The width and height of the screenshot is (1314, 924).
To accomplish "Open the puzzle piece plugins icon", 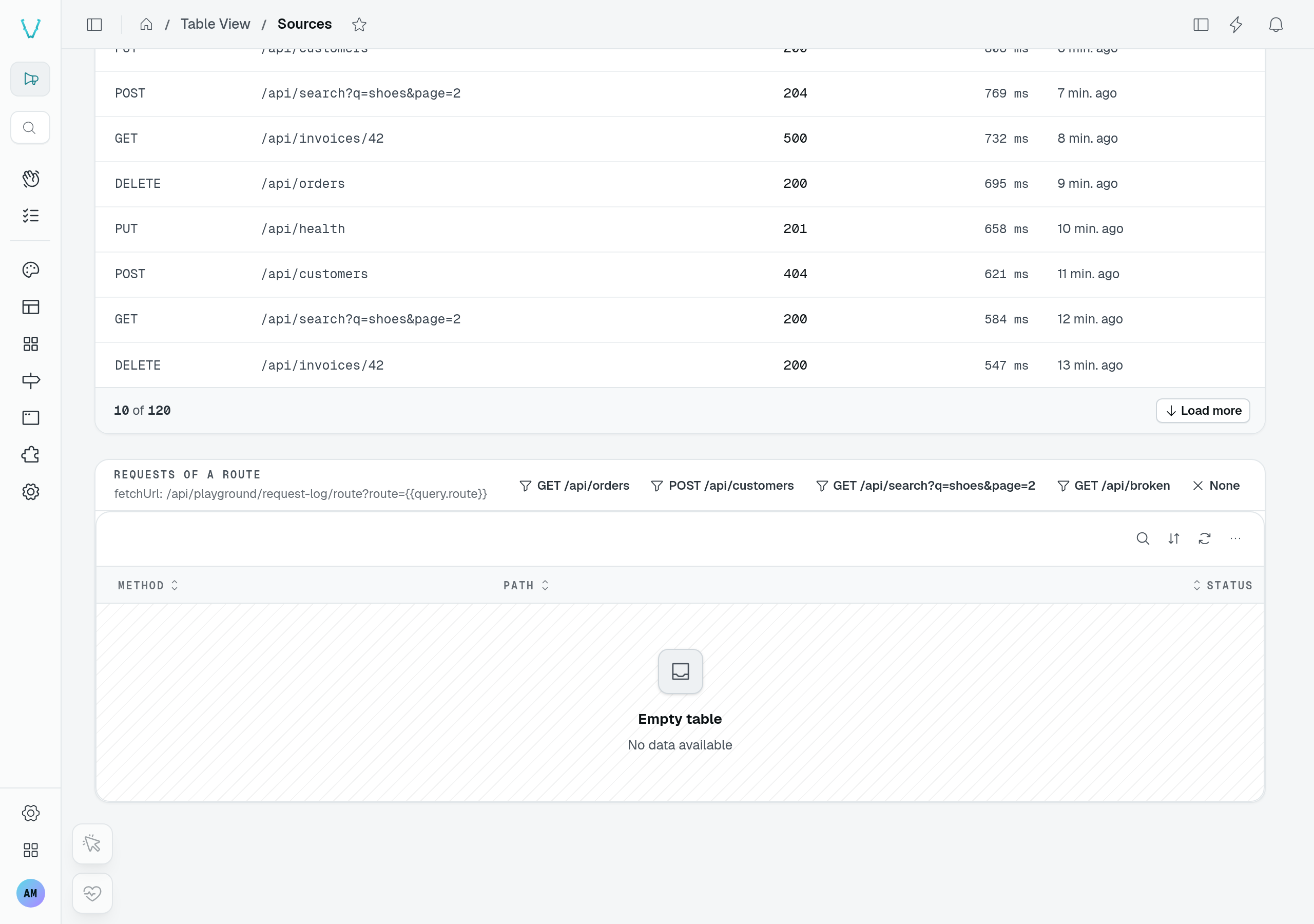I will [x=31, y=455].
